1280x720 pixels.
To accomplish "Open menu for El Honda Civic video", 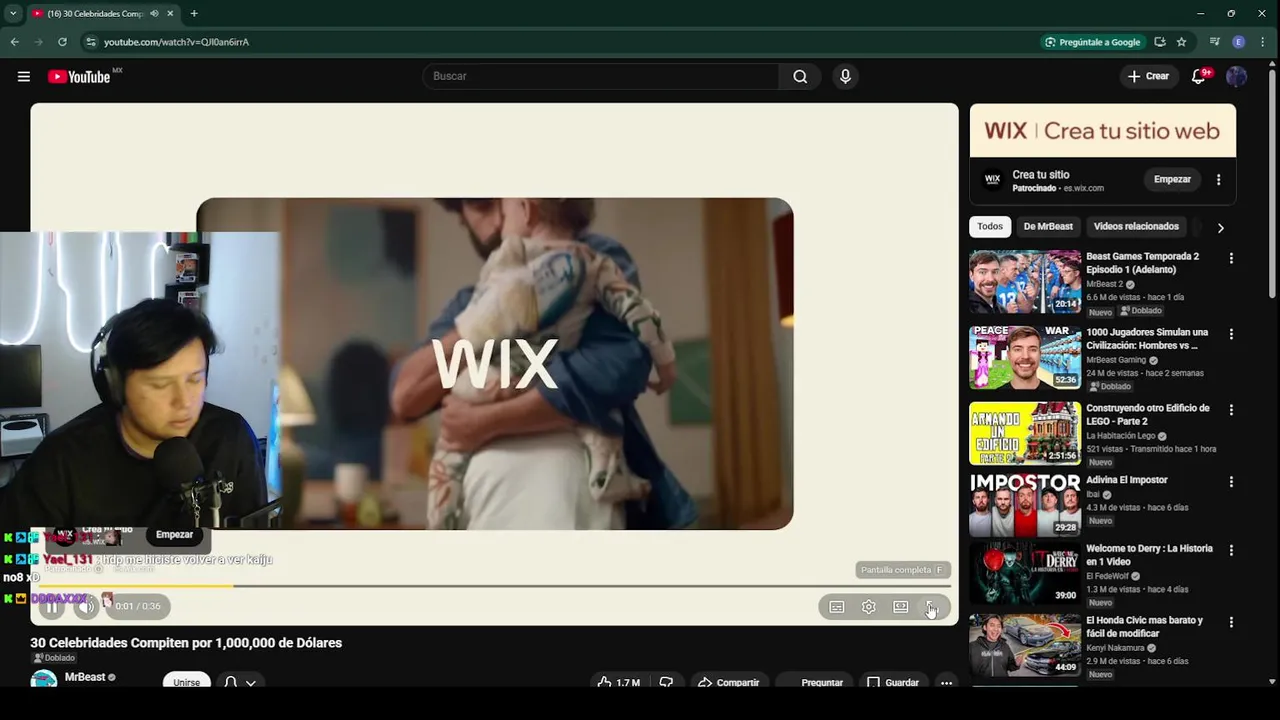I will coord(1231,622).
